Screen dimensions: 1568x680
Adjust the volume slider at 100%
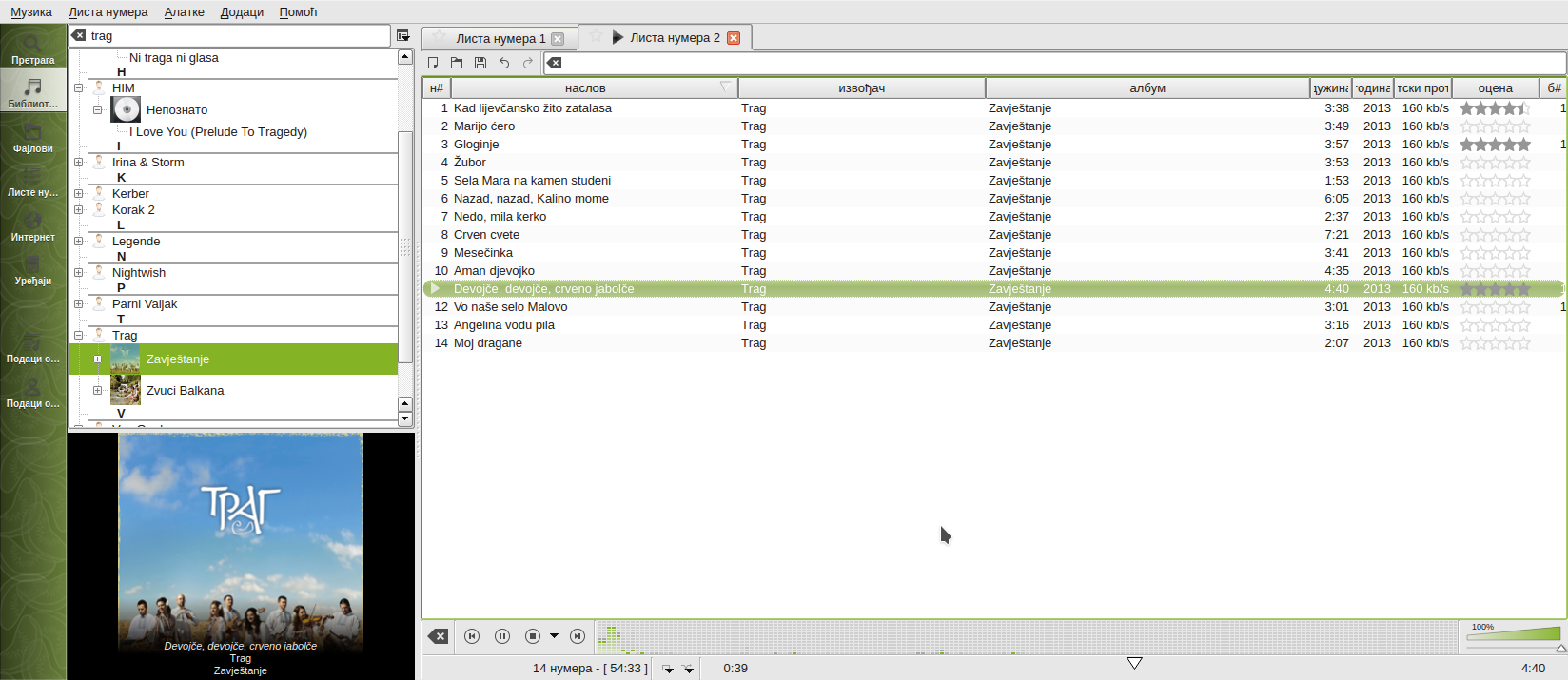pos(1513,634)
